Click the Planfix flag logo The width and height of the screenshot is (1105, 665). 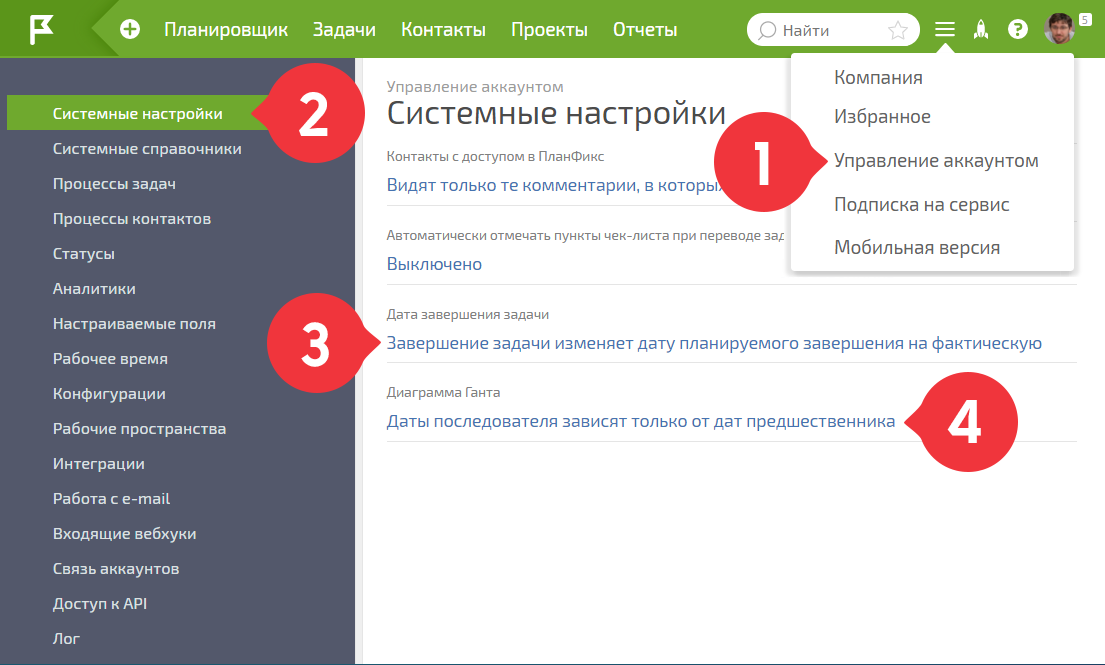(42, 29)
